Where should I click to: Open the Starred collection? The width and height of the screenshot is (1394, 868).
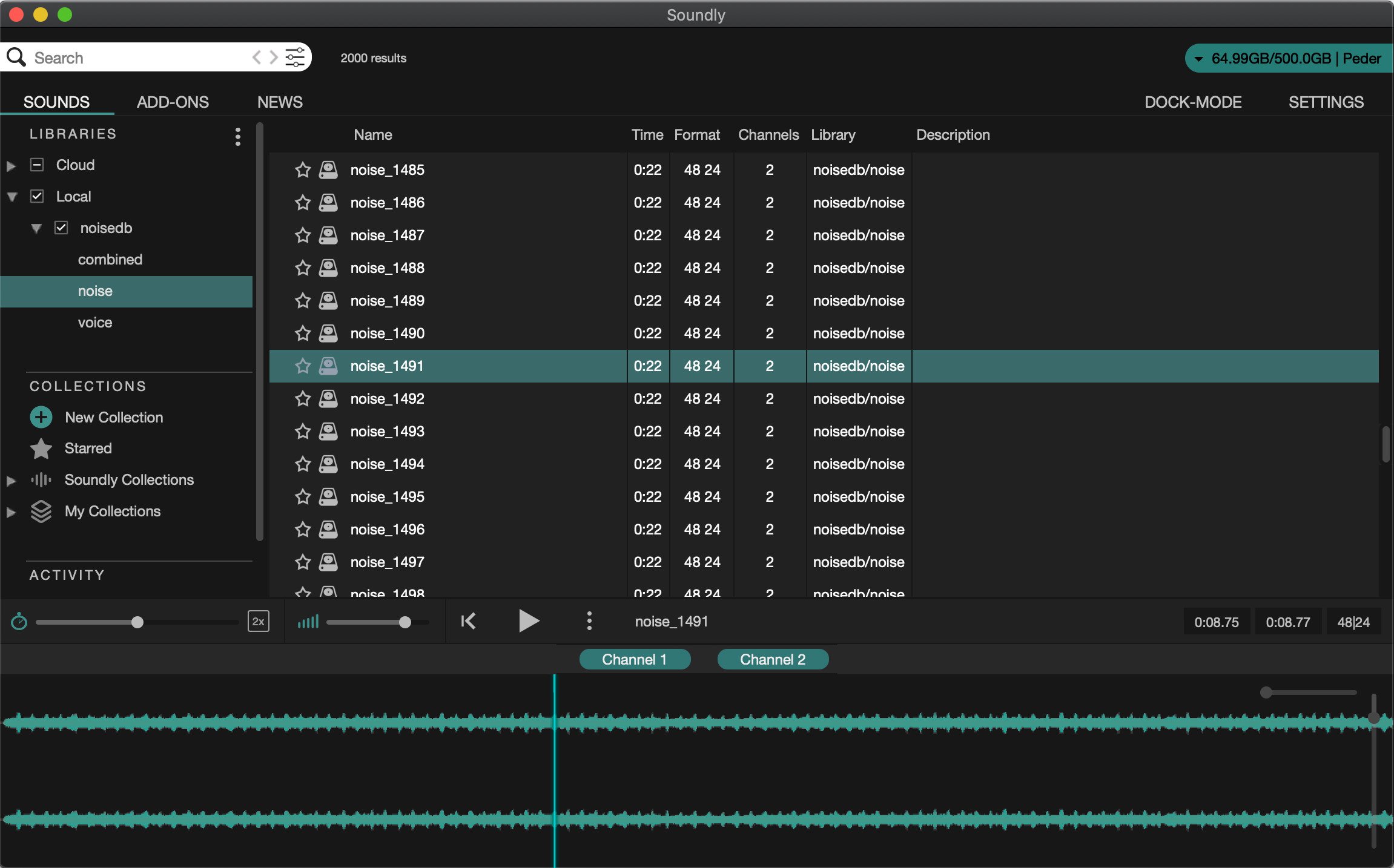tap(88, 448)
